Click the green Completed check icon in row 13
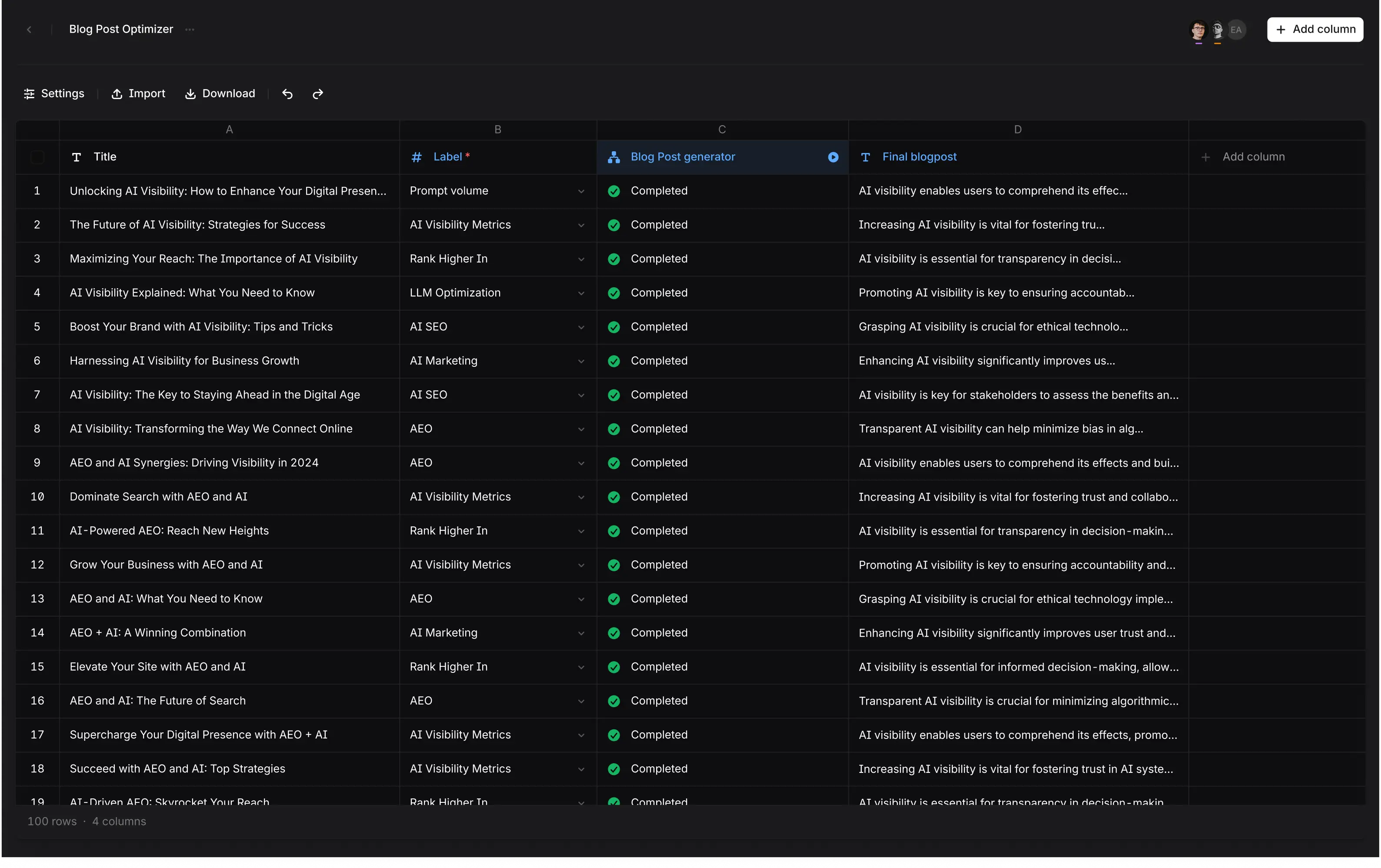The height and width of the screenshot is (868, 1381). pyautogui.click(x=614, y=599)
